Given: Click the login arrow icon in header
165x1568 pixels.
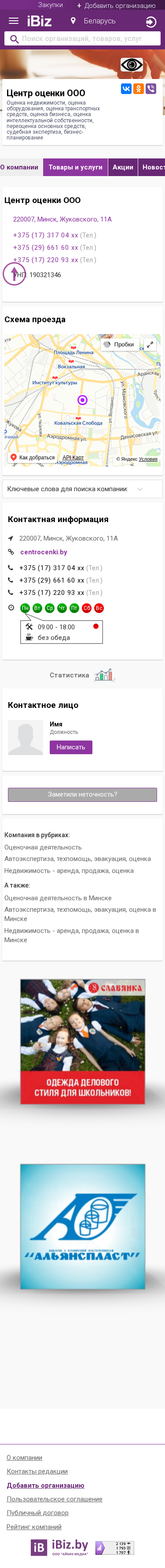Looking at the screenshot, I should point(151,22).
